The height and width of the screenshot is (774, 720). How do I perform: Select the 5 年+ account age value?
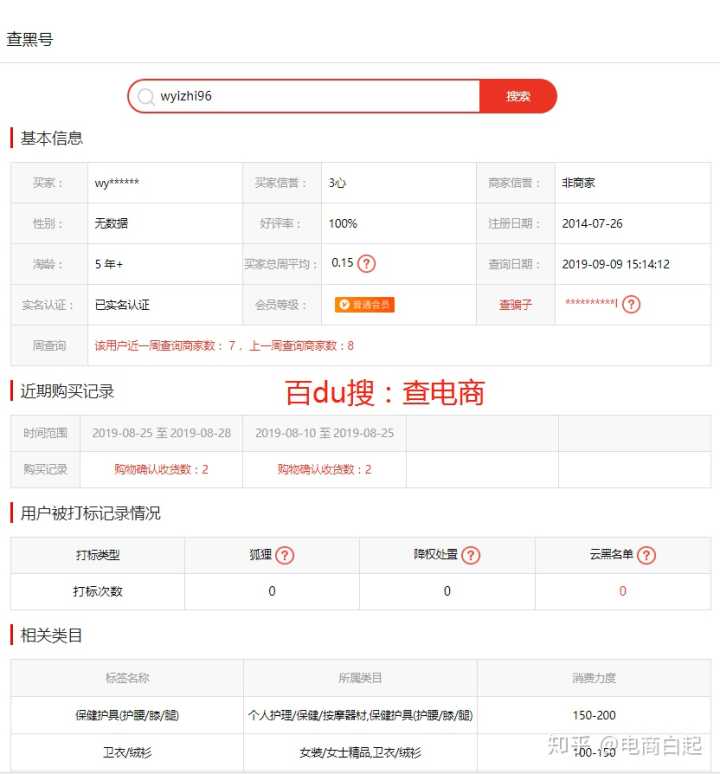click(x=109, y=264)
